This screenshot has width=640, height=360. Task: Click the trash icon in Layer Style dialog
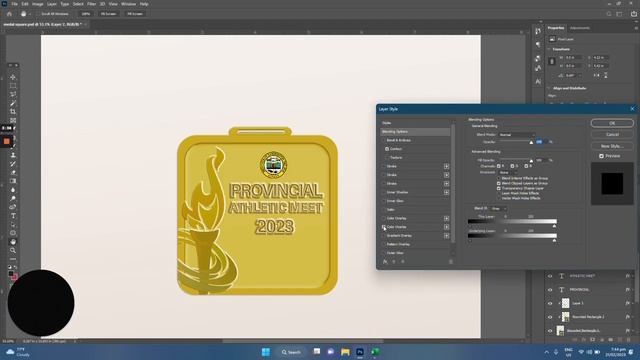coord(451,262)
